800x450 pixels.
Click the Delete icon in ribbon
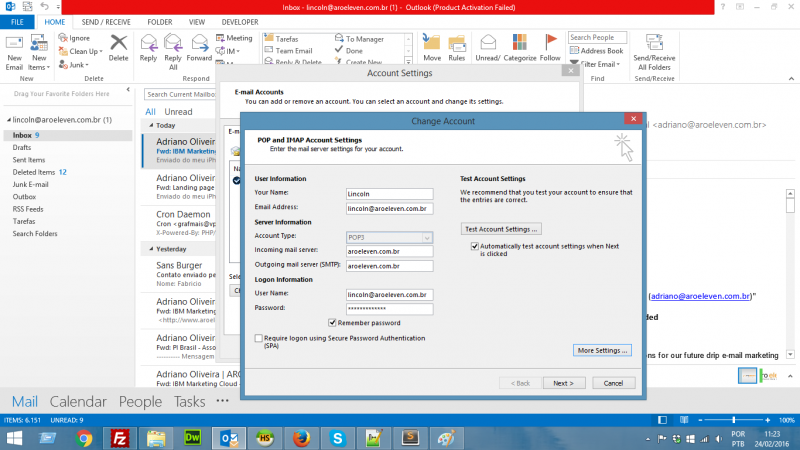pos(119,48)
